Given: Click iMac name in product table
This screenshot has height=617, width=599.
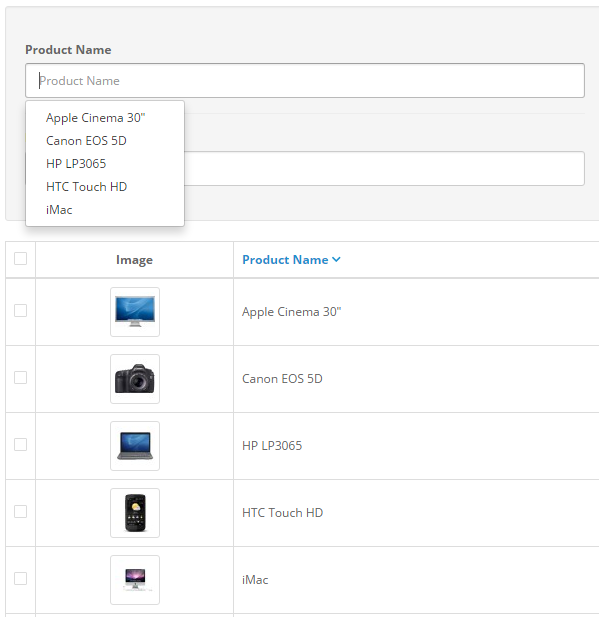Looking at the screenshot, I should (255, 580).
